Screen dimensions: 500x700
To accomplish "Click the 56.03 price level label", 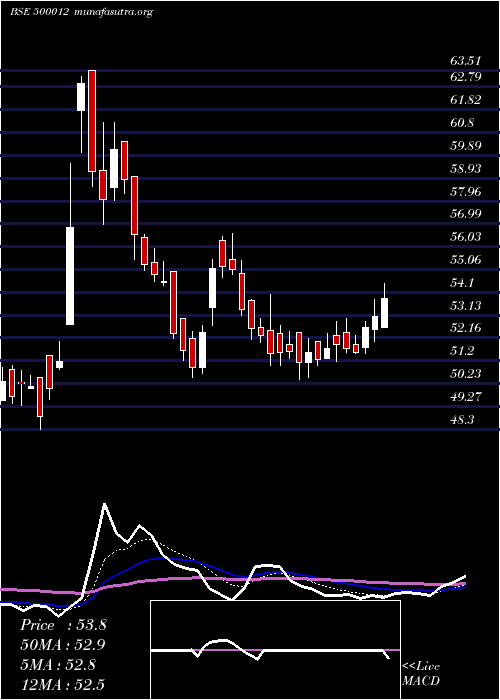I will 466,237.
